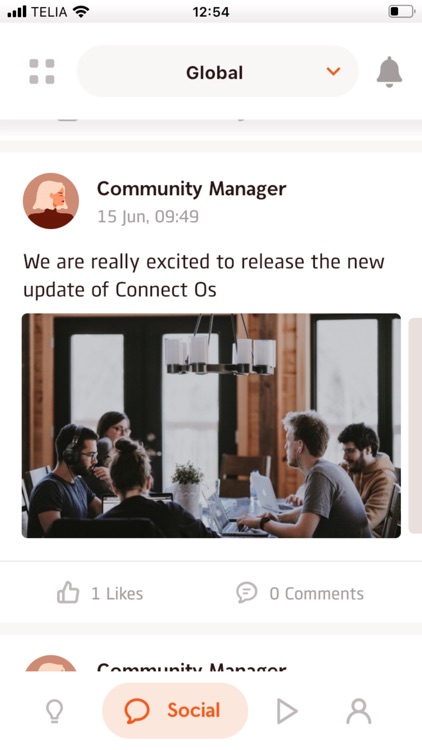Open the Community Manager author name
The image size is (422, 750).
pyautogui.click(x=191, y=188)
